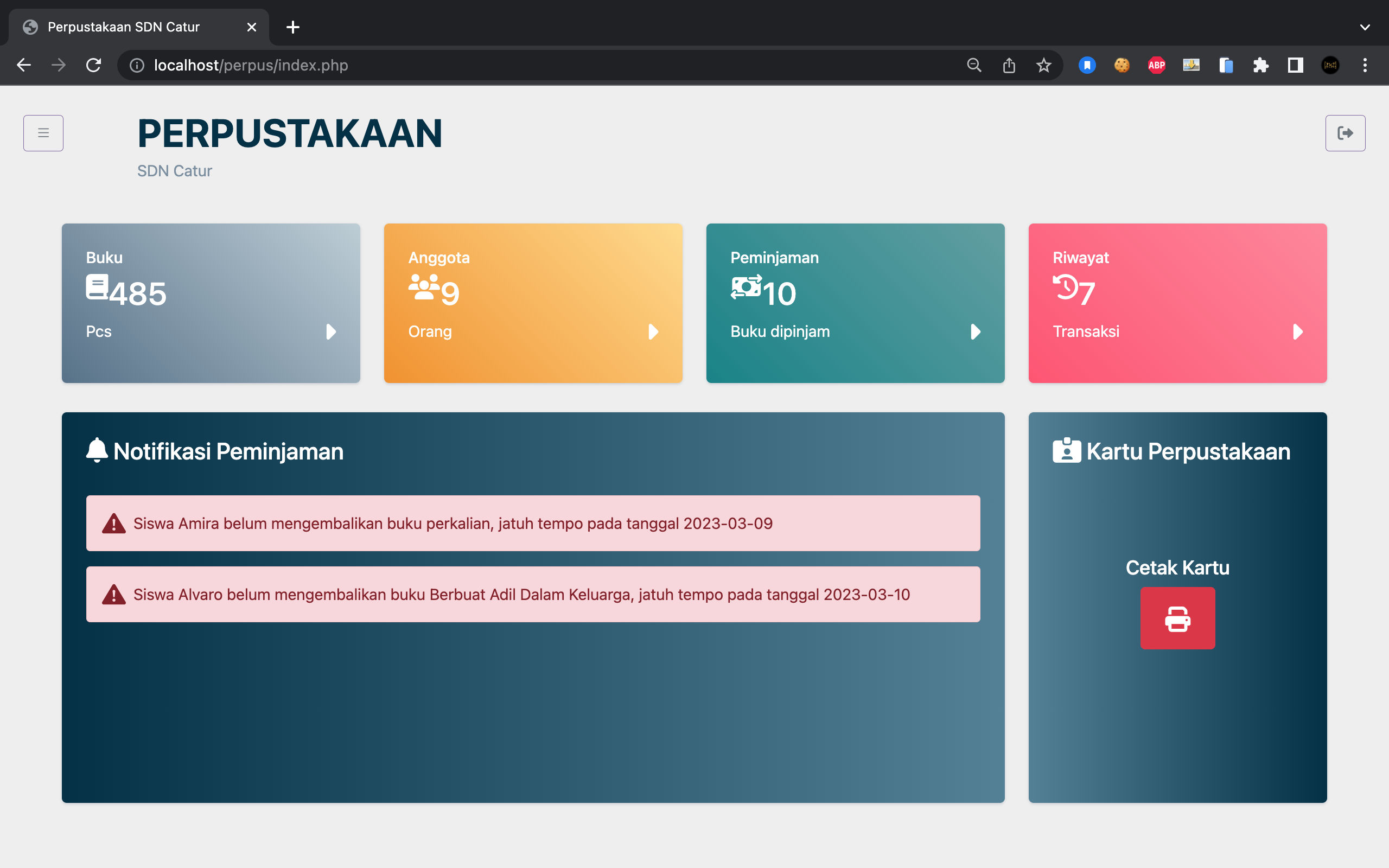Open the sidebar hamburger menu
Viewport: 1389px width, 868px height.
click(x=43, y=132)
